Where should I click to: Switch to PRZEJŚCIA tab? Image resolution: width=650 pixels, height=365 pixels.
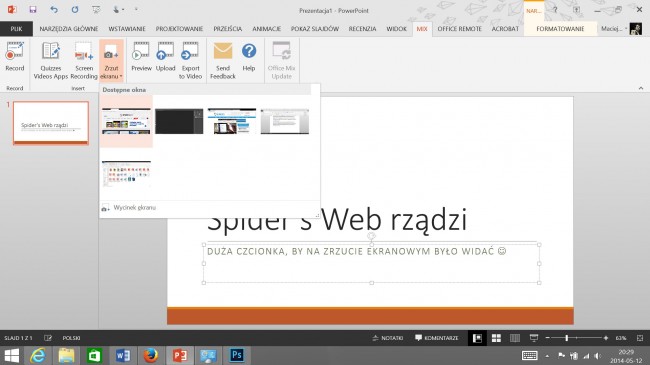228,29
